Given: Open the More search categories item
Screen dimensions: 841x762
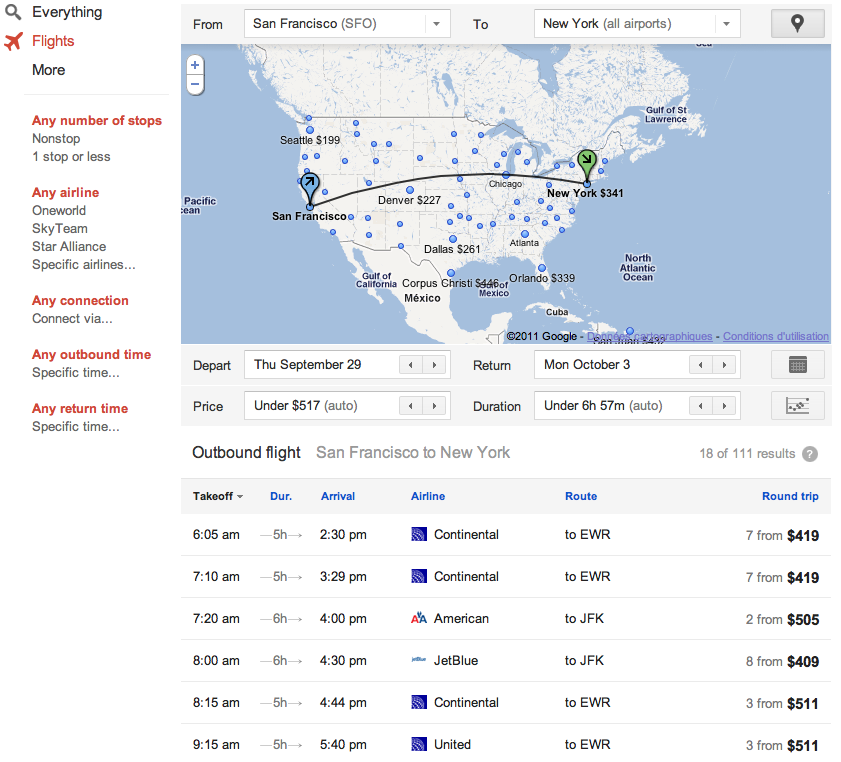Looking at the screenshot, I should 48,70.
